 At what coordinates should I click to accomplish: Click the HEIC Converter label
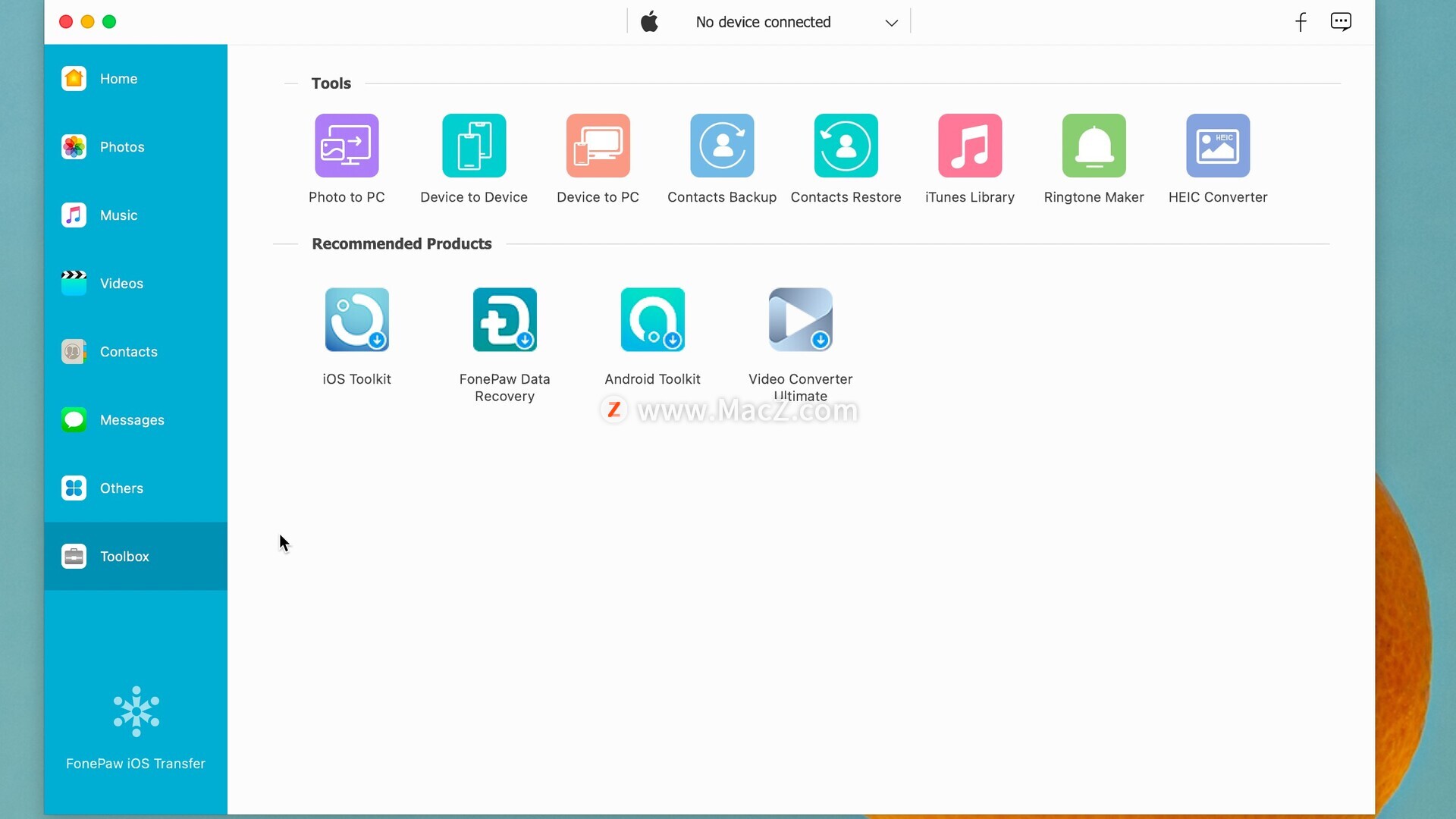(x=1218, y=197)
